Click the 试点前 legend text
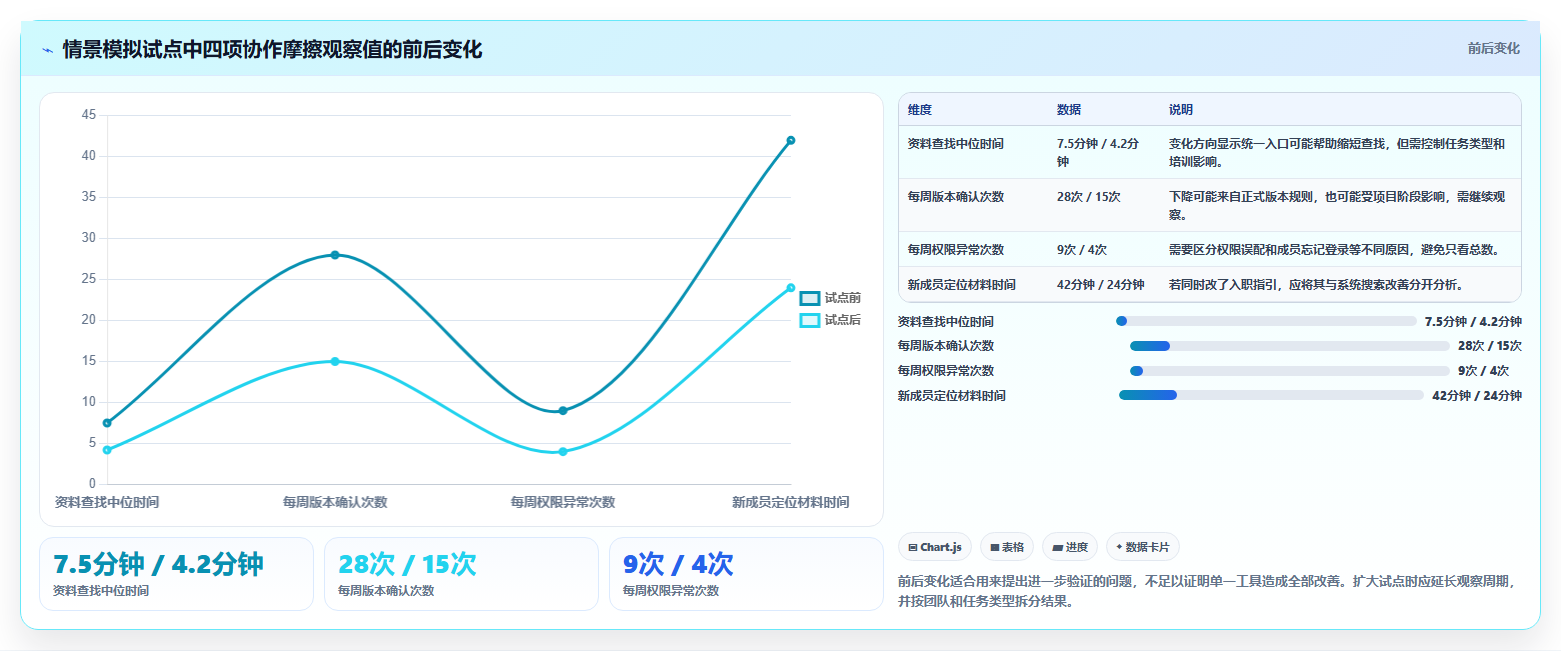The image size is (1561, 651). click(843, 298)
